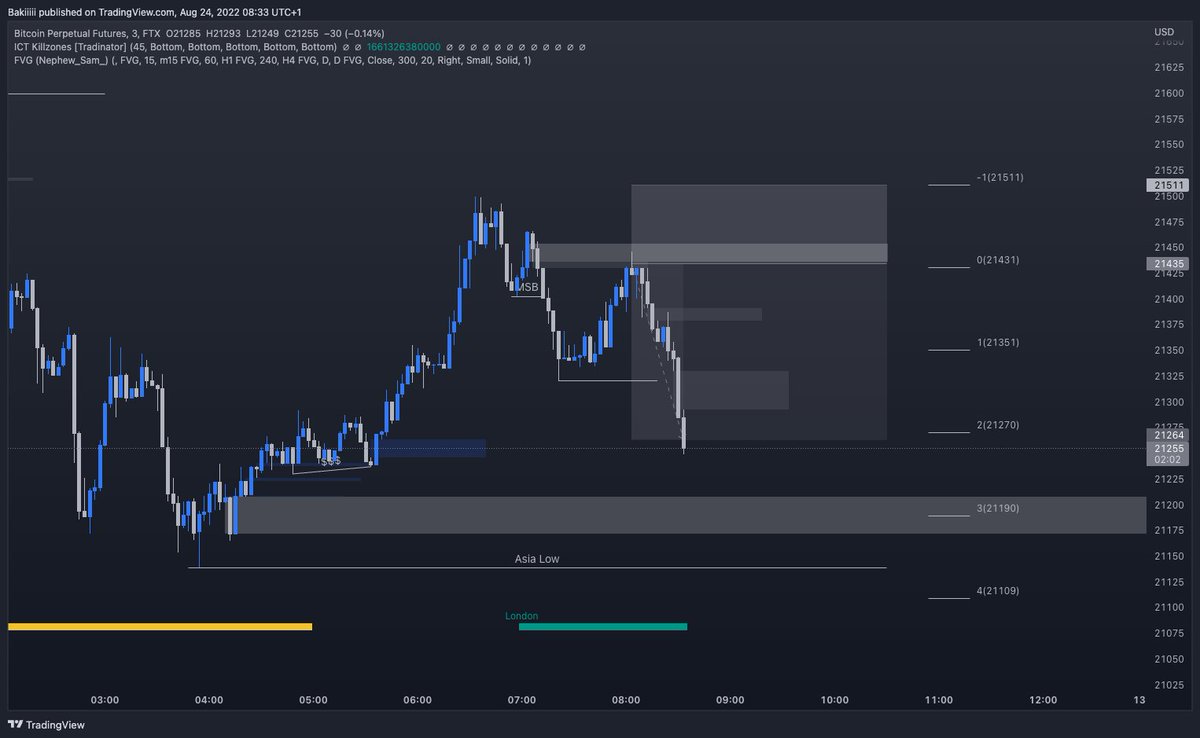
Task: Select the yellow session bar
Action: click(x=160, y=627)
